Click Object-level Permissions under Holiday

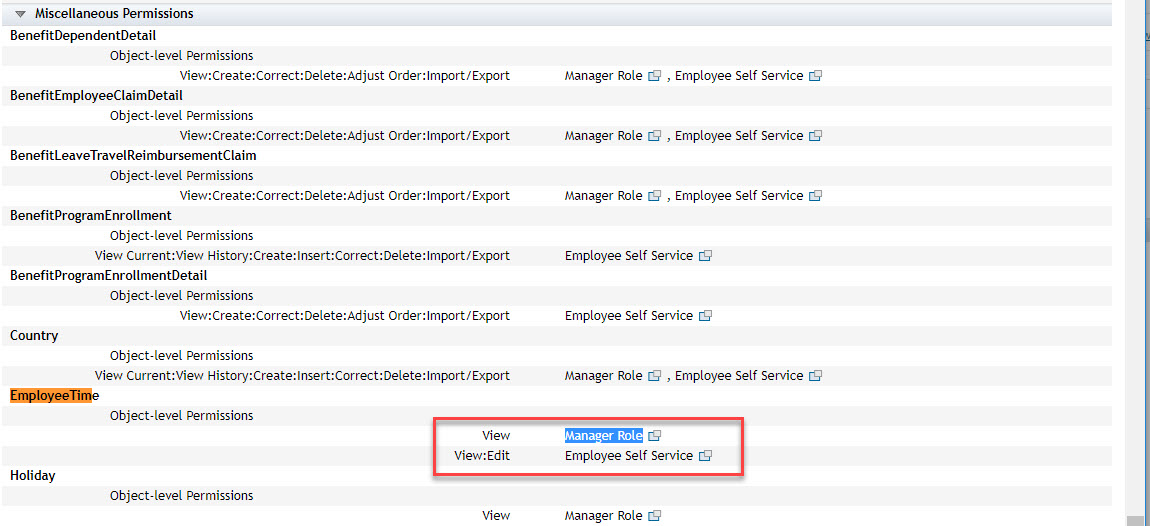(x=181, y=496)
